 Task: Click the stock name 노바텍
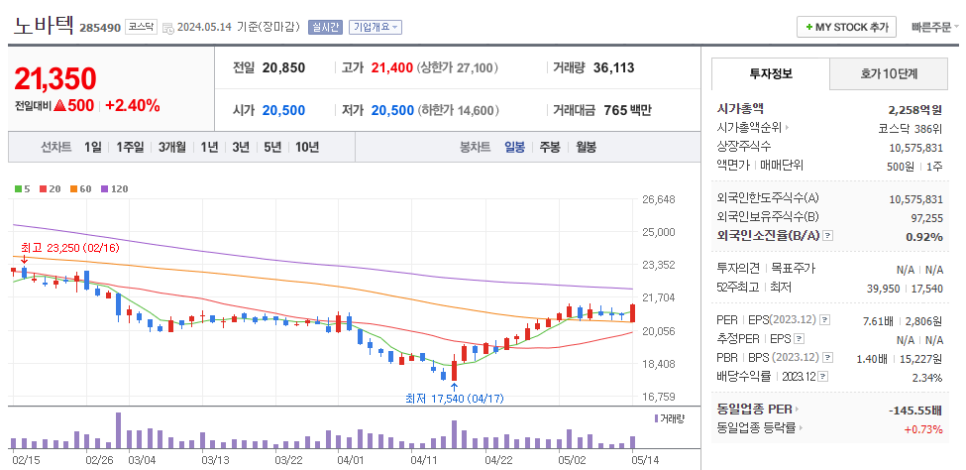coord(44,25)
